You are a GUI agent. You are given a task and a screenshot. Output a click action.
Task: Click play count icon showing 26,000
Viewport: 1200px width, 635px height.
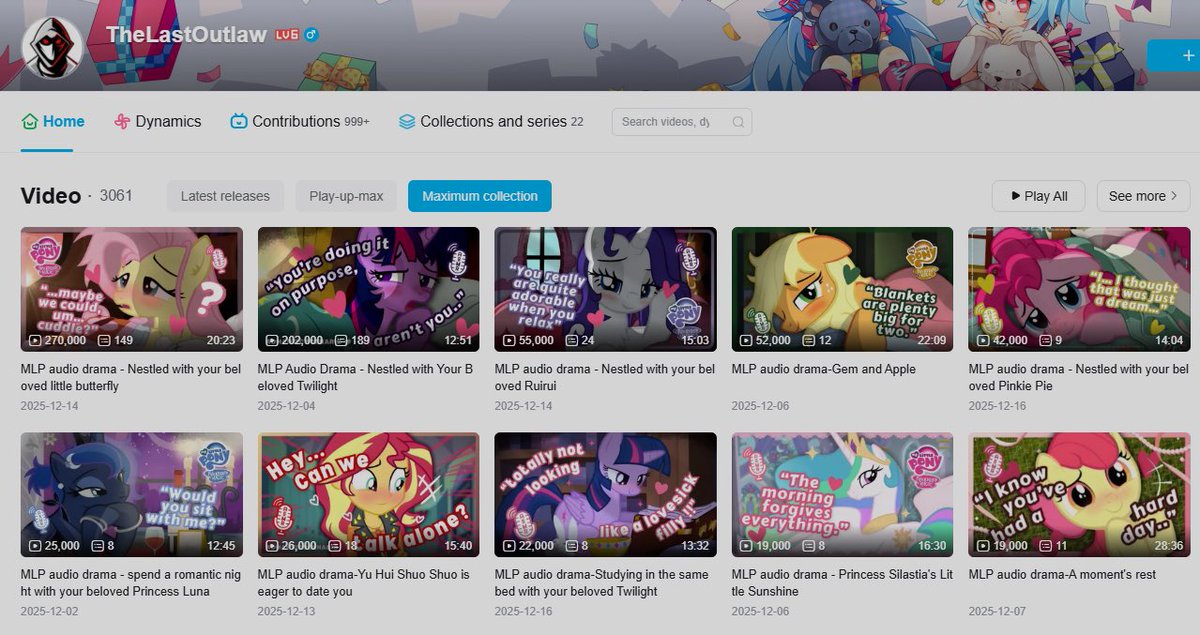(272, 546)
